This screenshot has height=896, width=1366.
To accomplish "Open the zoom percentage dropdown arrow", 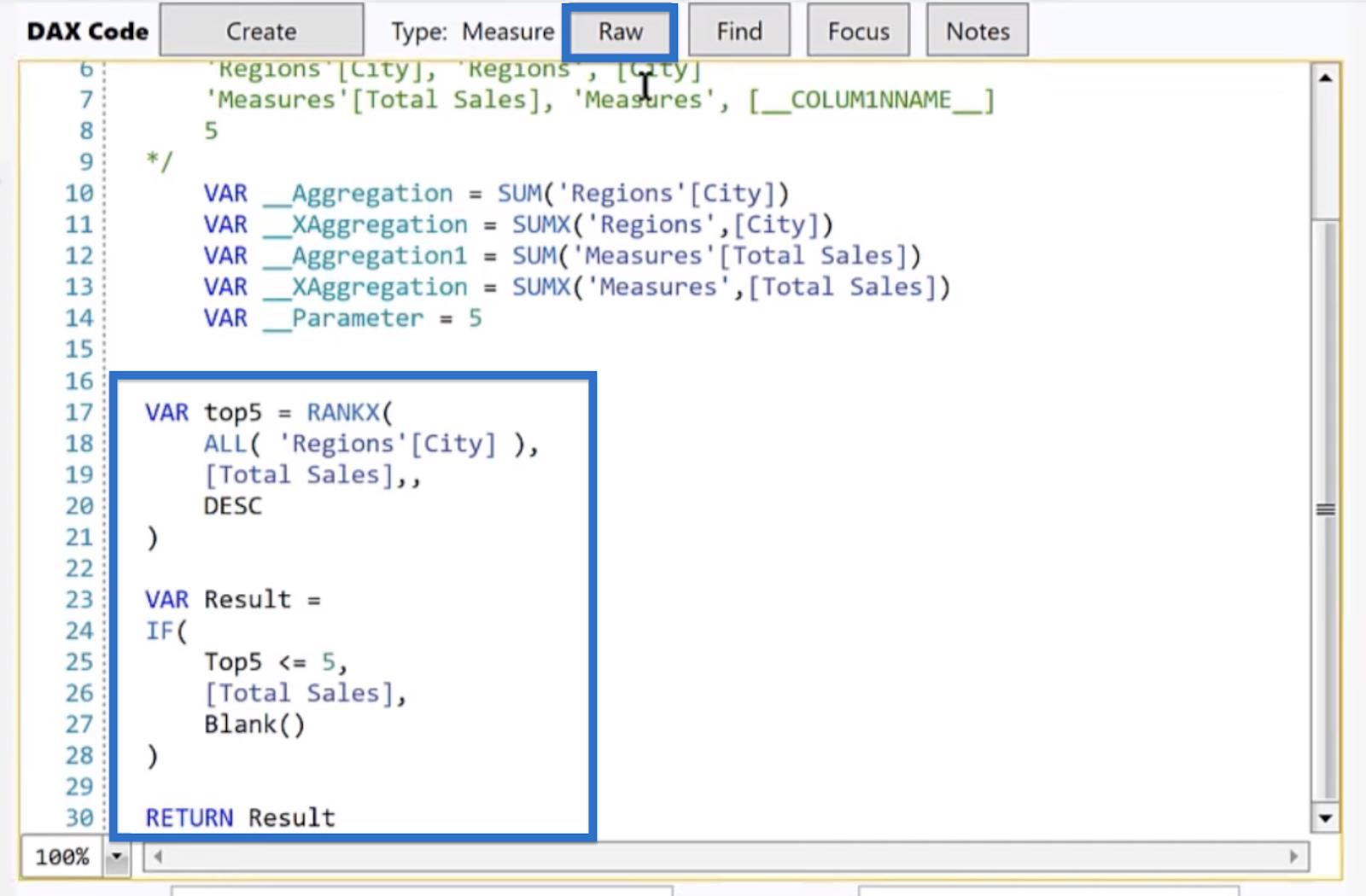I will coord(116,856).
